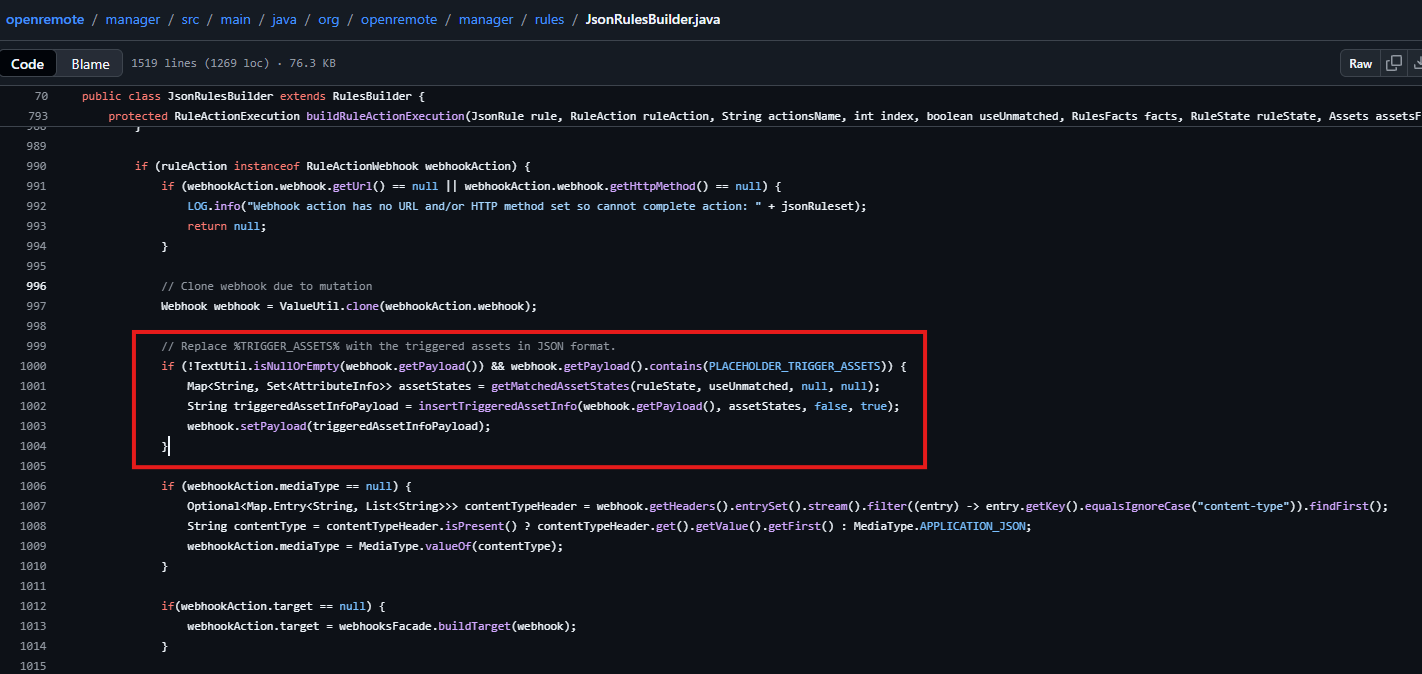Open the Raw file view

pos(1360,63)
